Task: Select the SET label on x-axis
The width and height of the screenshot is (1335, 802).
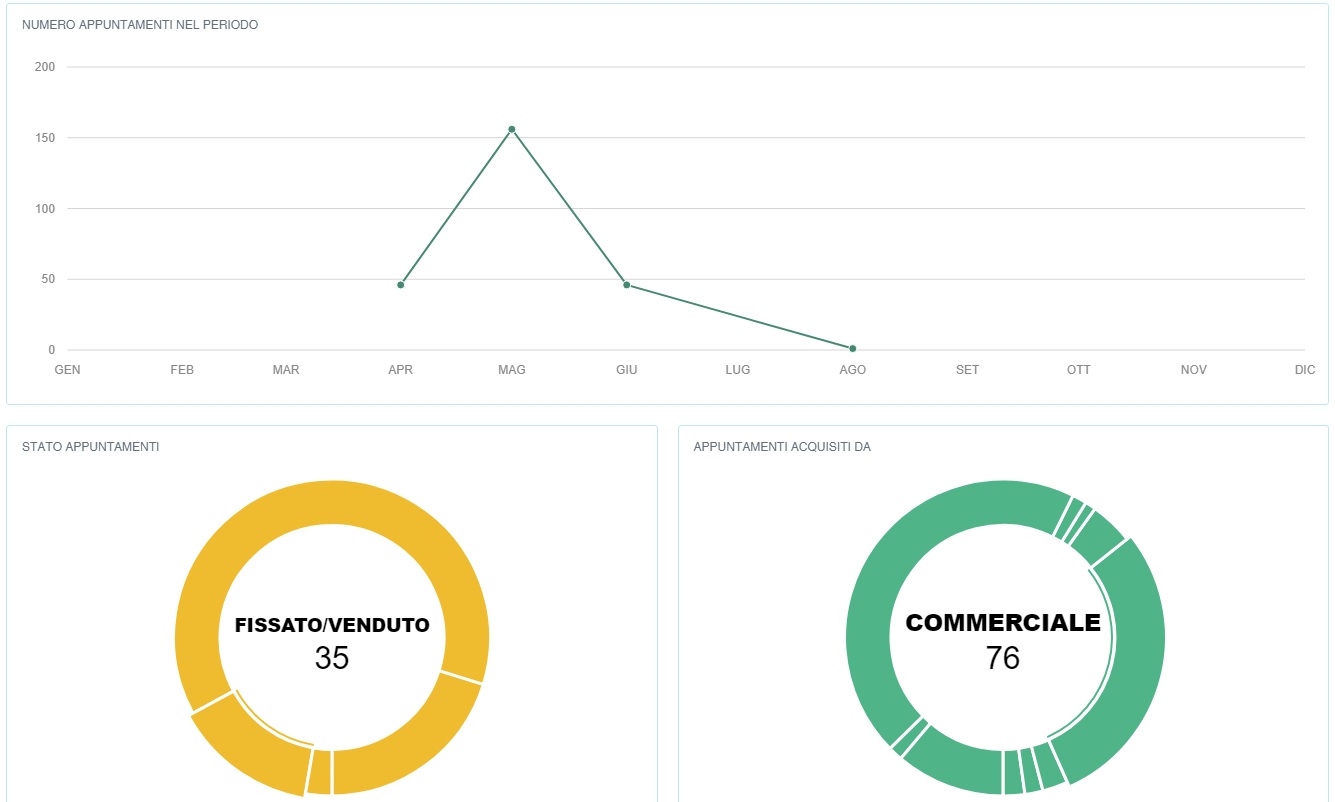Action: pyautogui.click(x=967, y=370)
